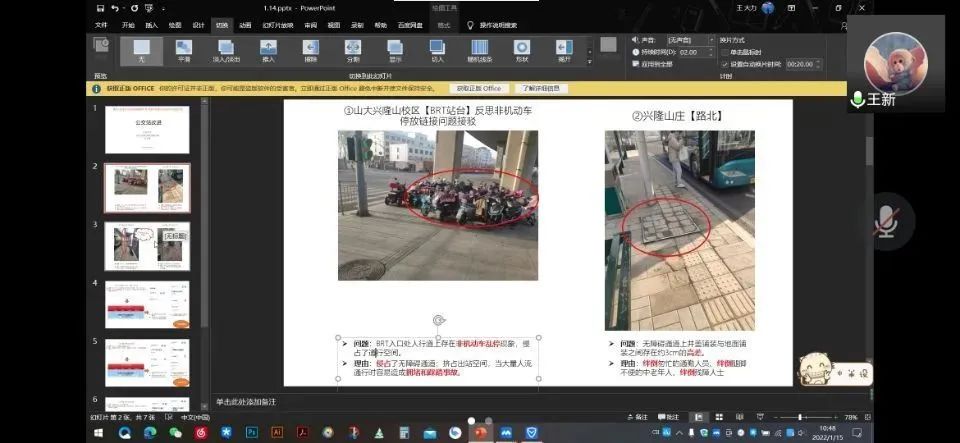Screen dimensions: 960x443
Task: Click 应用到全部 apply to all
Action: 653,64
